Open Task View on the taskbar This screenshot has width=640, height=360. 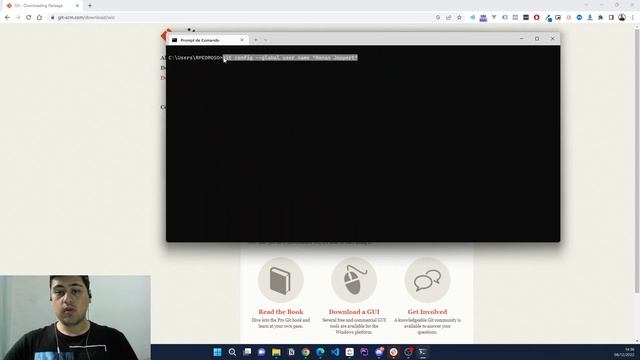[247, 352]
